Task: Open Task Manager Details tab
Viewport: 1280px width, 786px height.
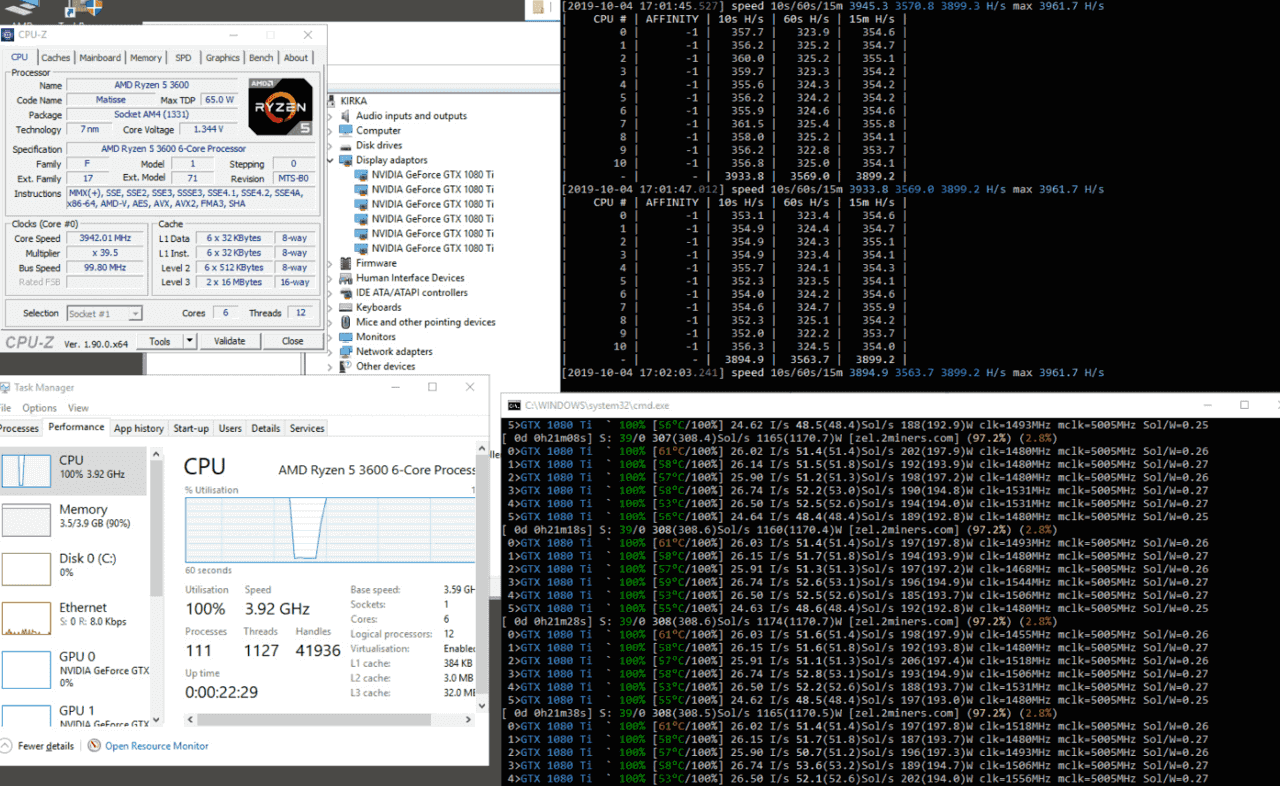Action: pos(266,428)
